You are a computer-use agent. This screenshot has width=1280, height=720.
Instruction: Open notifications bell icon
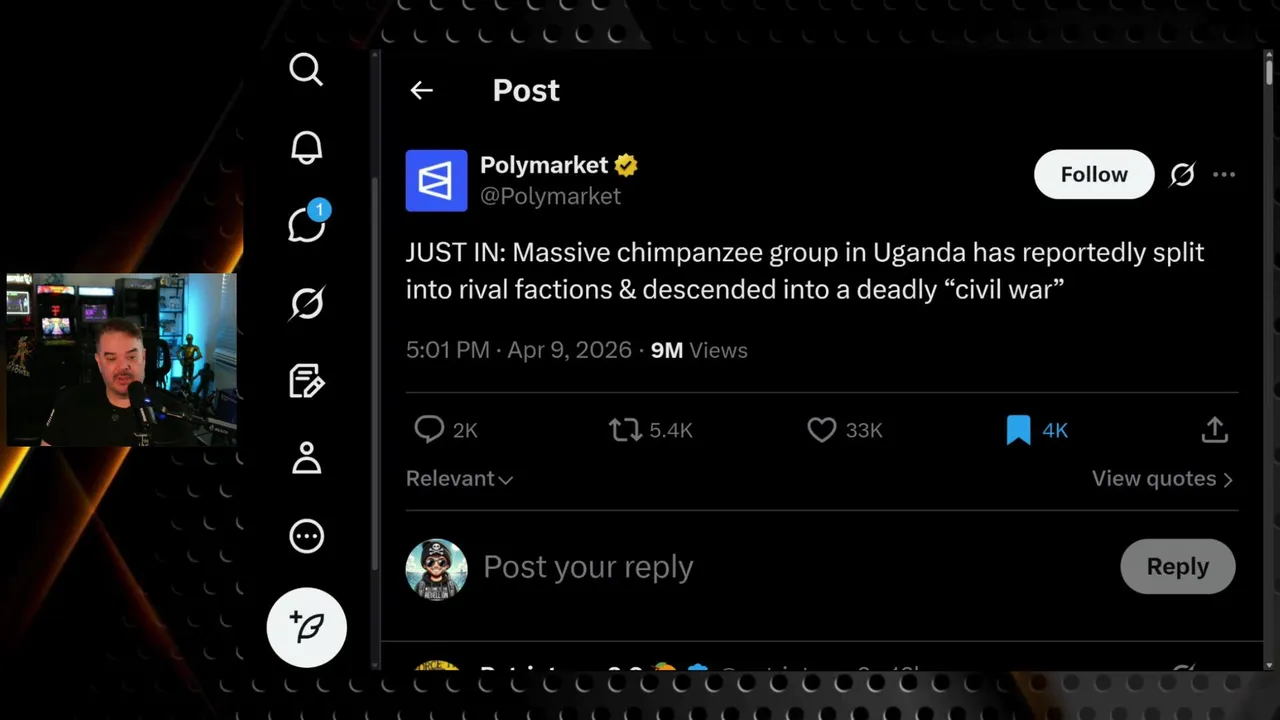[306, 148]
